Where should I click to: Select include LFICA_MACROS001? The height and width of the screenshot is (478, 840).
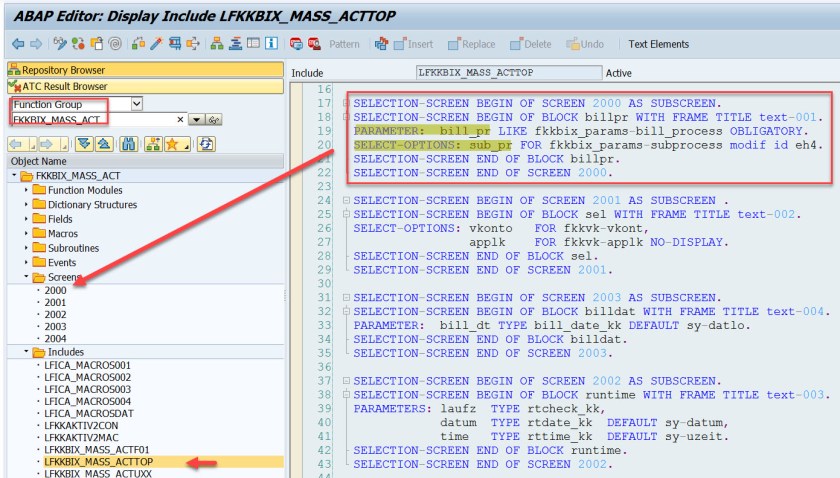pyautogui.click(x=87, y=365)
